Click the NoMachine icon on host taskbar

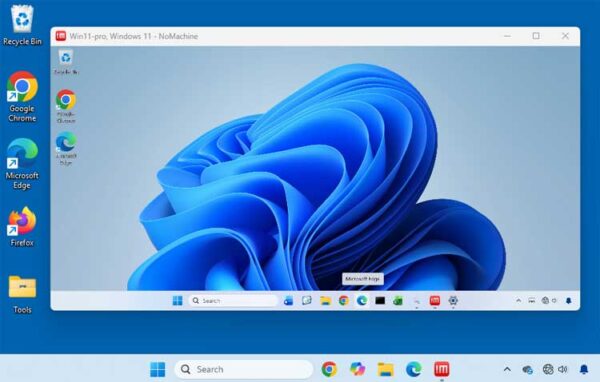point(442,369)
